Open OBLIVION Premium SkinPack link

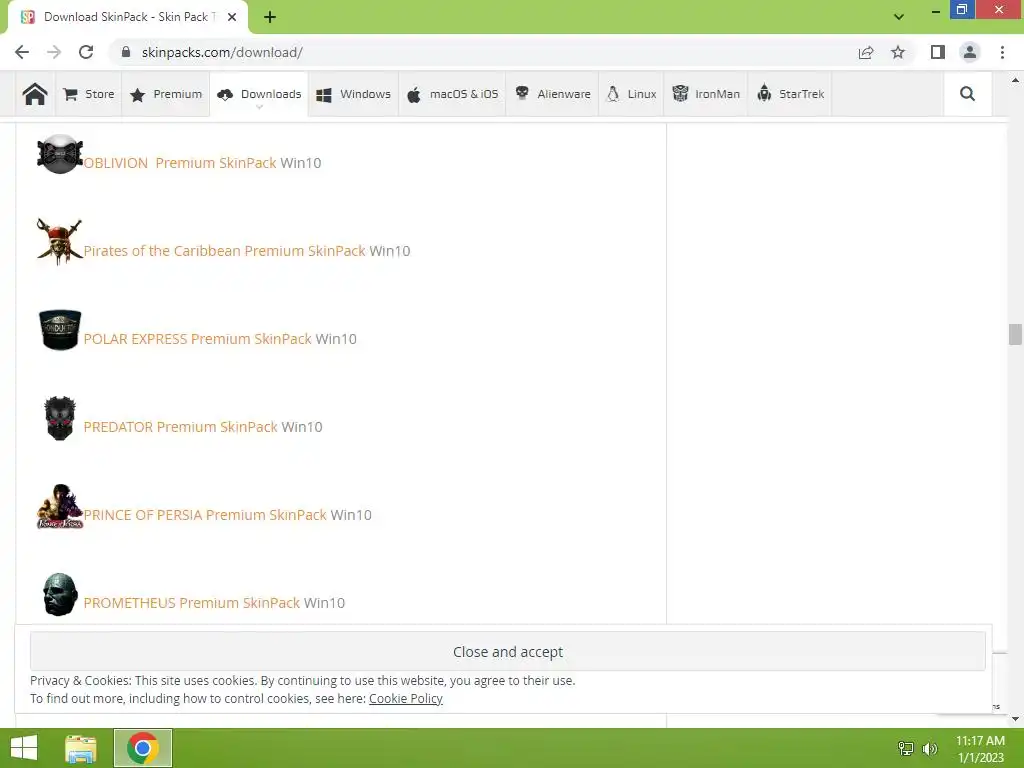[180, 163]
